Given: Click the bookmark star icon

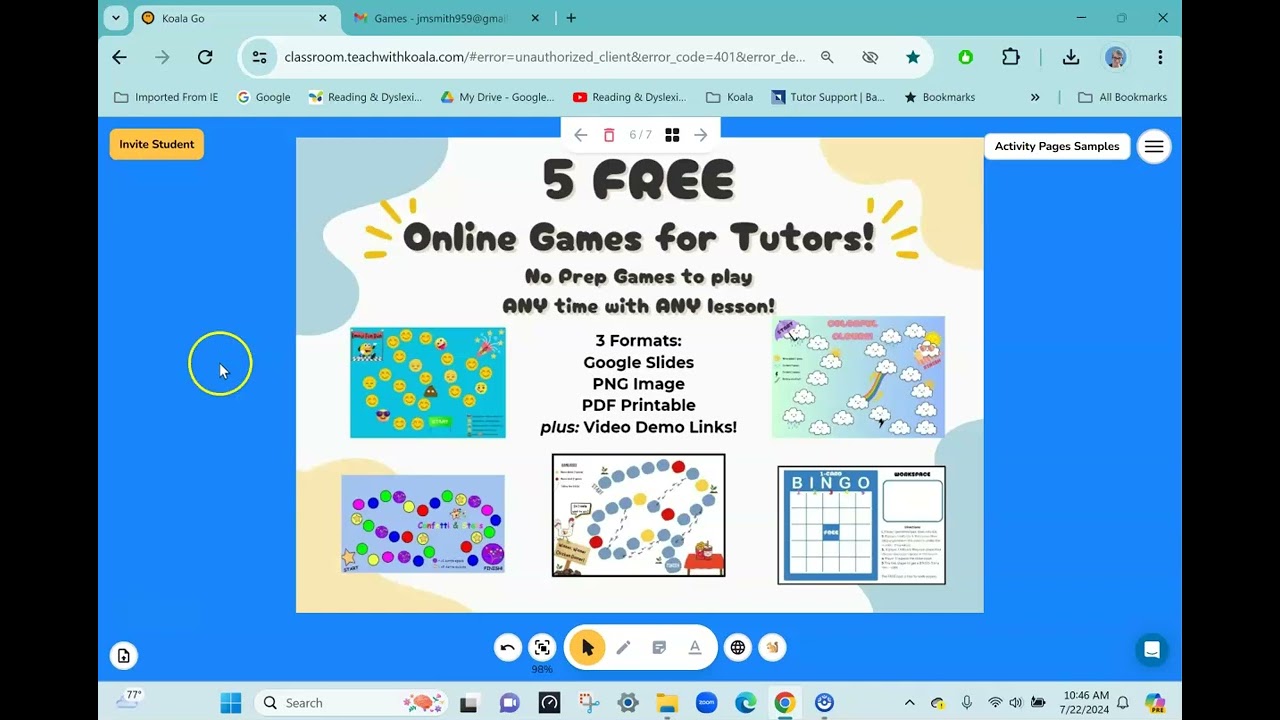Looking at the screenshot, I should pyautogui.click(x=913, y=57).
